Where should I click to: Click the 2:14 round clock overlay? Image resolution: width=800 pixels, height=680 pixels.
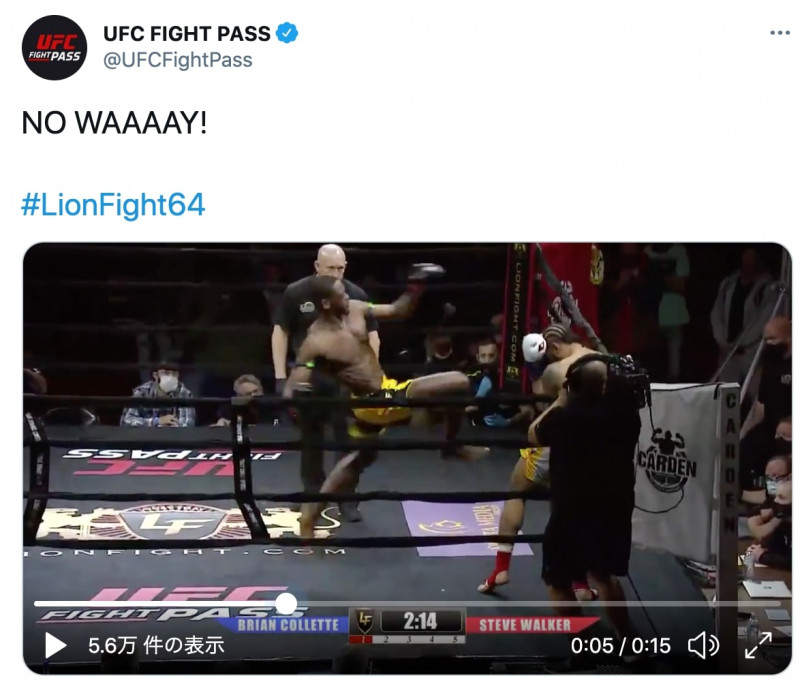(420, 621)
